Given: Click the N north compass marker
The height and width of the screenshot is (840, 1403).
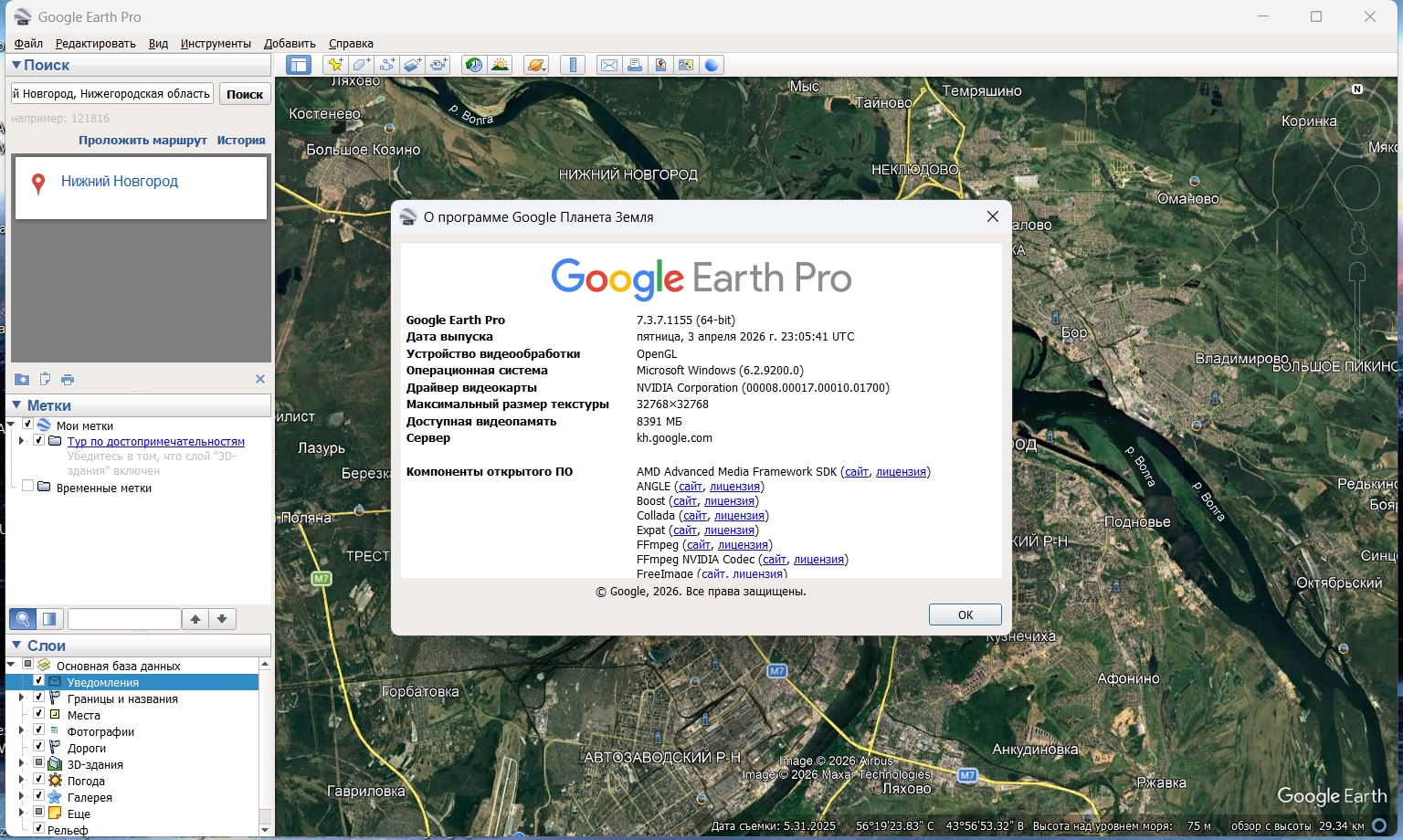Looking at the screenshot, I should pos(1357,89).
